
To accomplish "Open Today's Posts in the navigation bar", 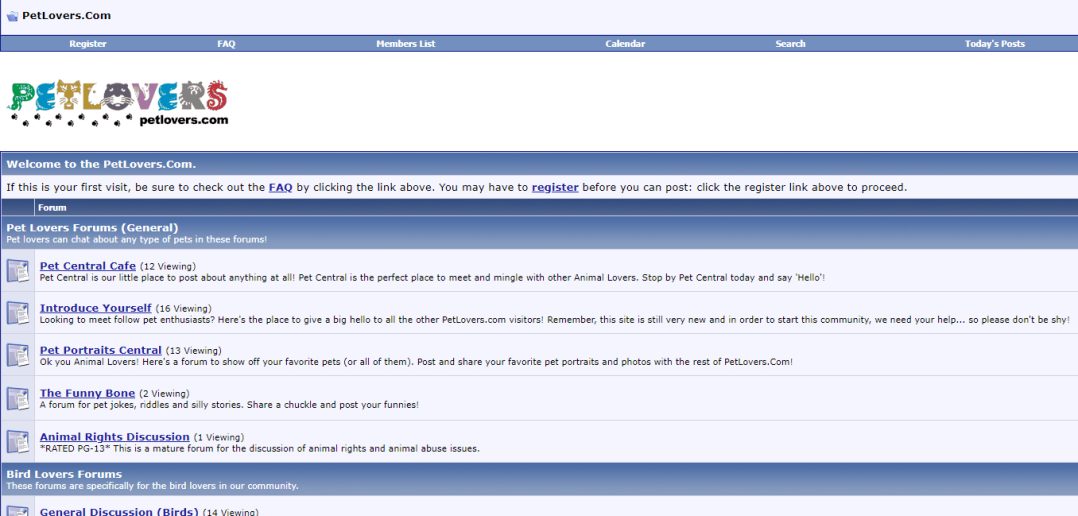I will (x=994, y=43).
